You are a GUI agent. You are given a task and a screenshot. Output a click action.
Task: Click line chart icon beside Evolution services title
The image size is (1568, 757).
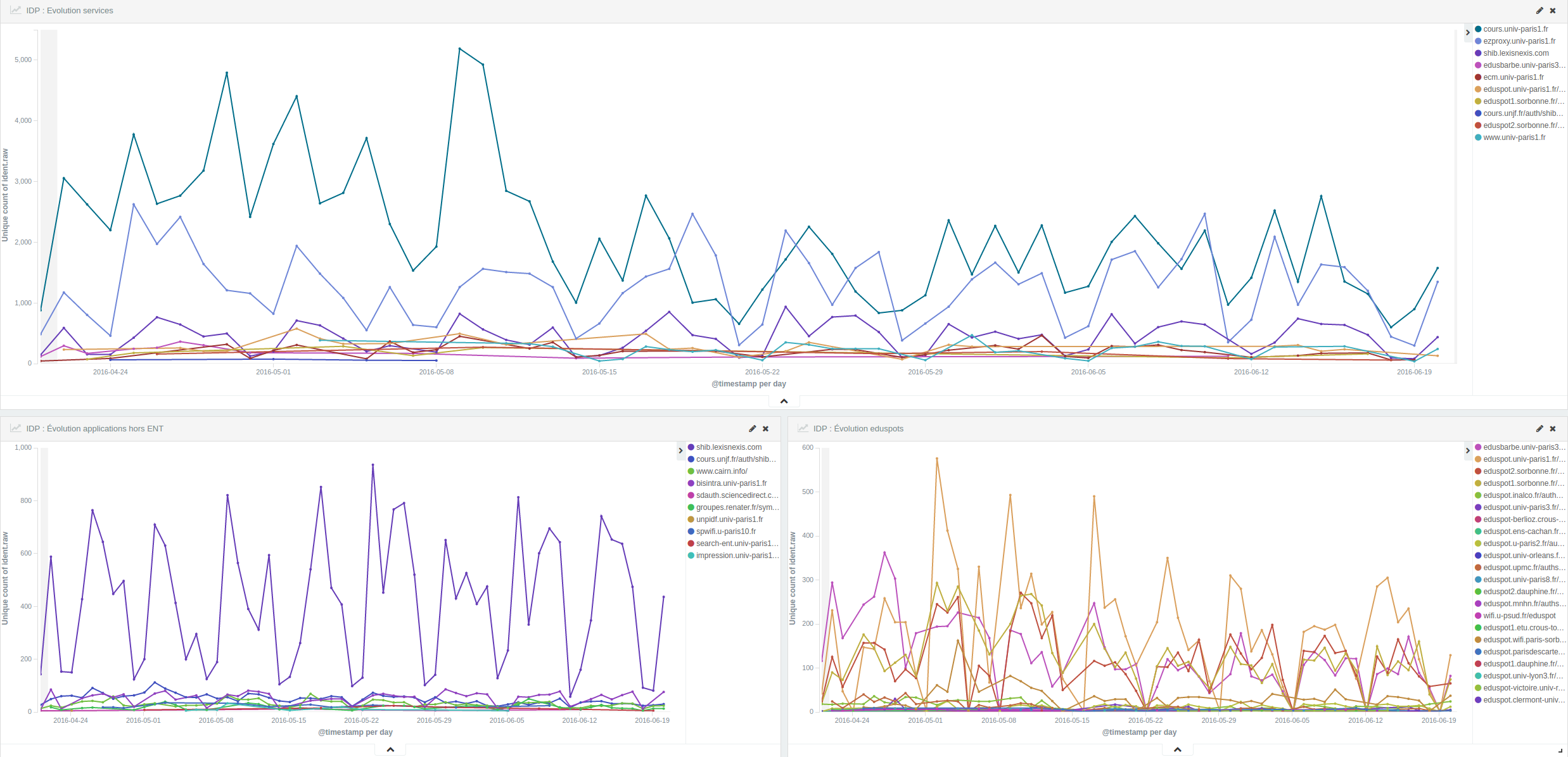[15, 11]
